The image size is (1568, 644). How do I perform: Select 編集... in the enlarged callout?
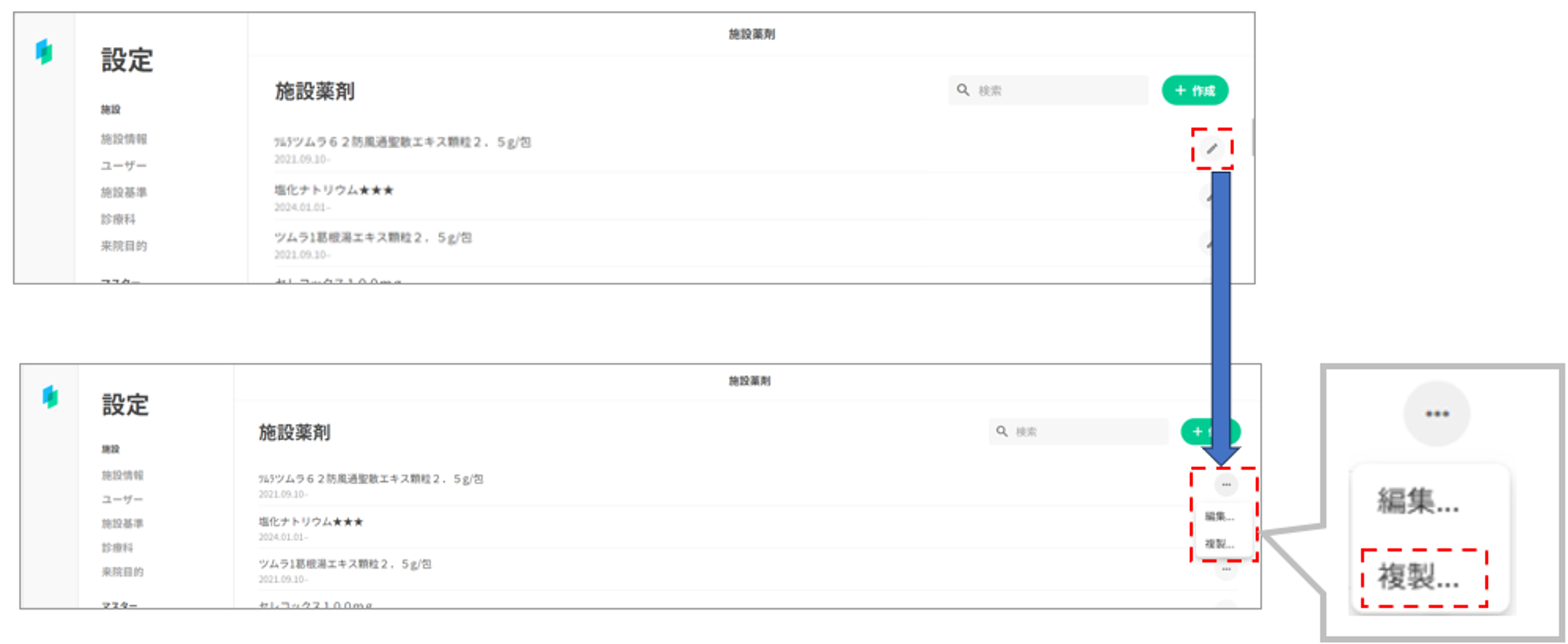point(1418,501)
